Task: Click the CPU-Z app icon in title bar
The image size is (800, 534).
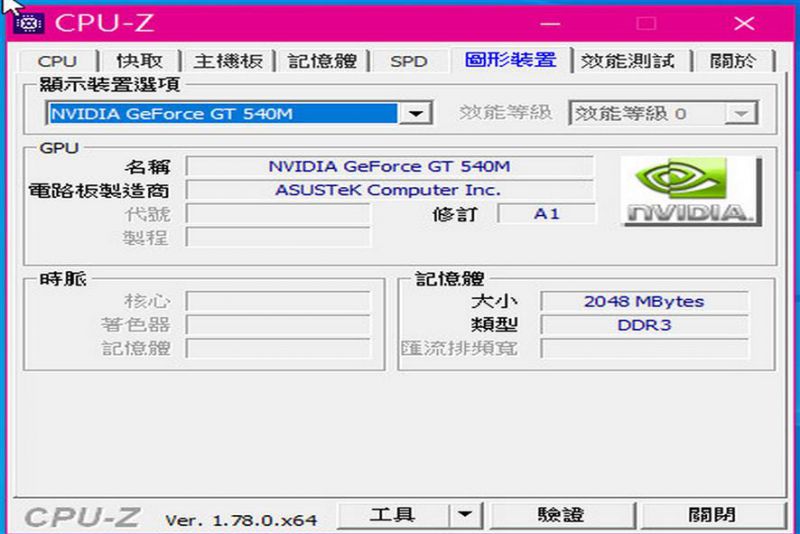Action: [x=29, y=22]
